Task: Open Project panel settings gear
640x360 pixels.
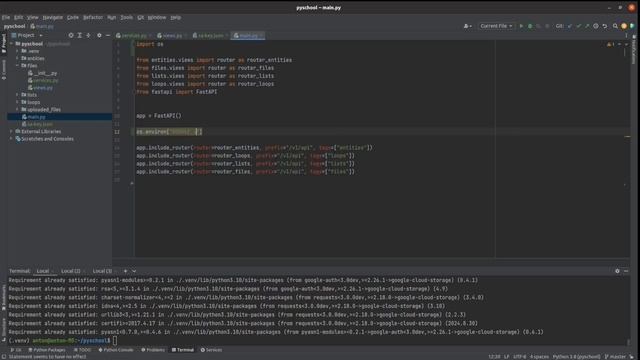Action: 99,36
